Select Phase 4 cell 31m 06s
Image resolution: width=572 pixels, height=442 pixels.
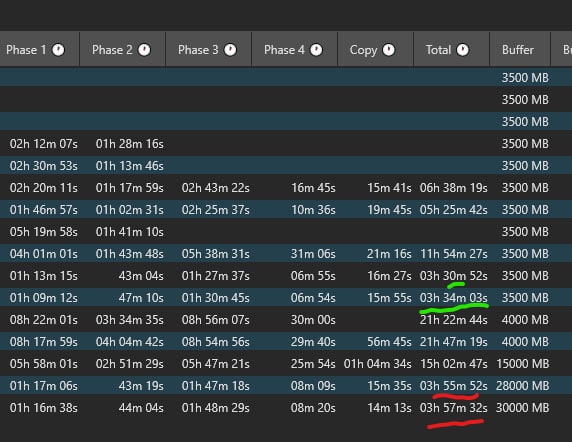pyautogui.click(x=313, y=254)
